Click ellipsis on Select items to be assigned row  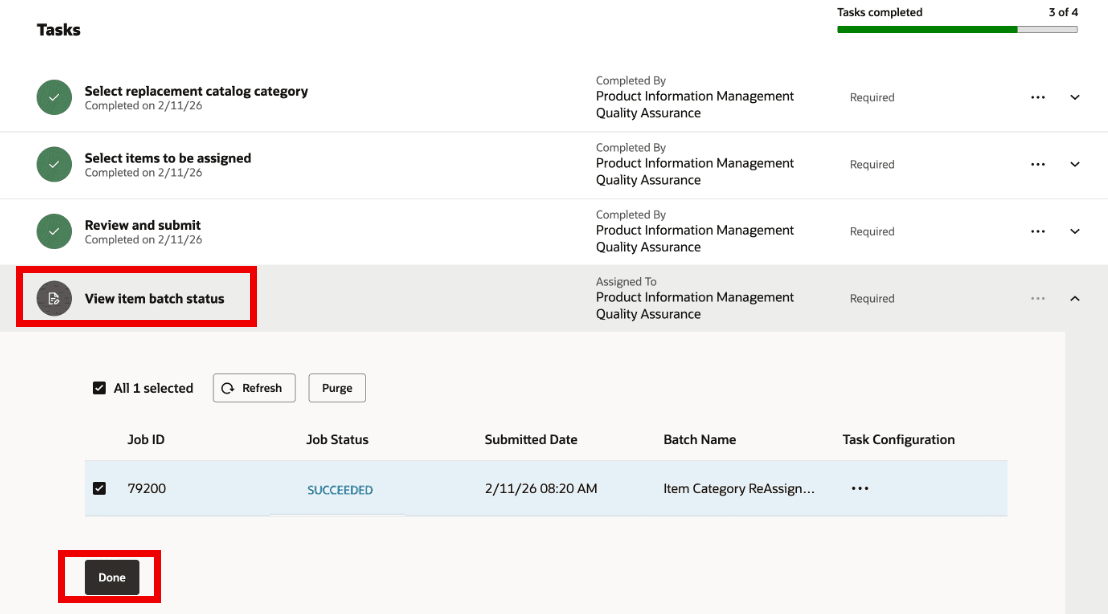coord(1037,164)
